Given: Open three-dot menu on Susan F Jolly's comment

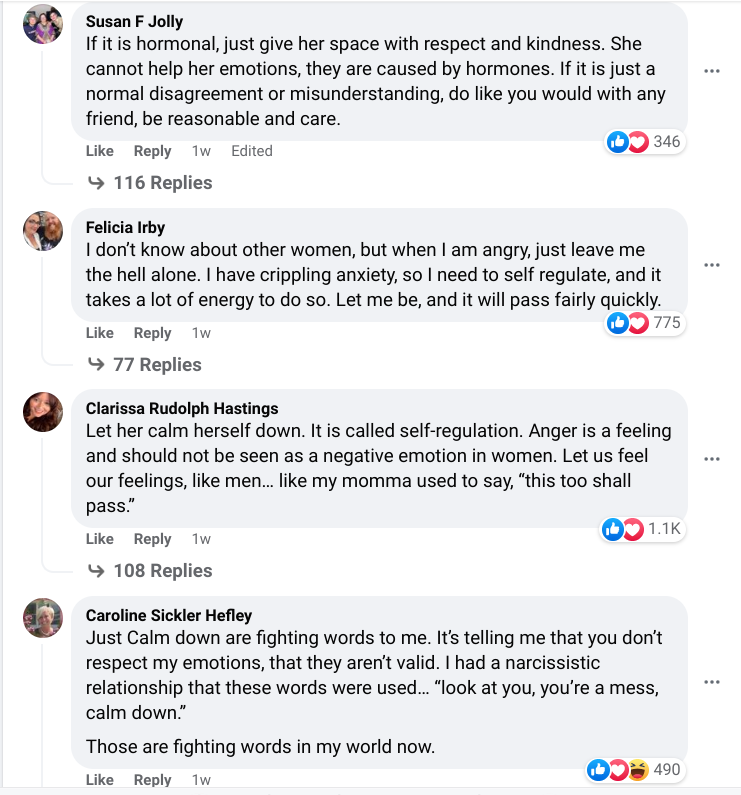Looking at the screenshot, I should pos(712,71).
